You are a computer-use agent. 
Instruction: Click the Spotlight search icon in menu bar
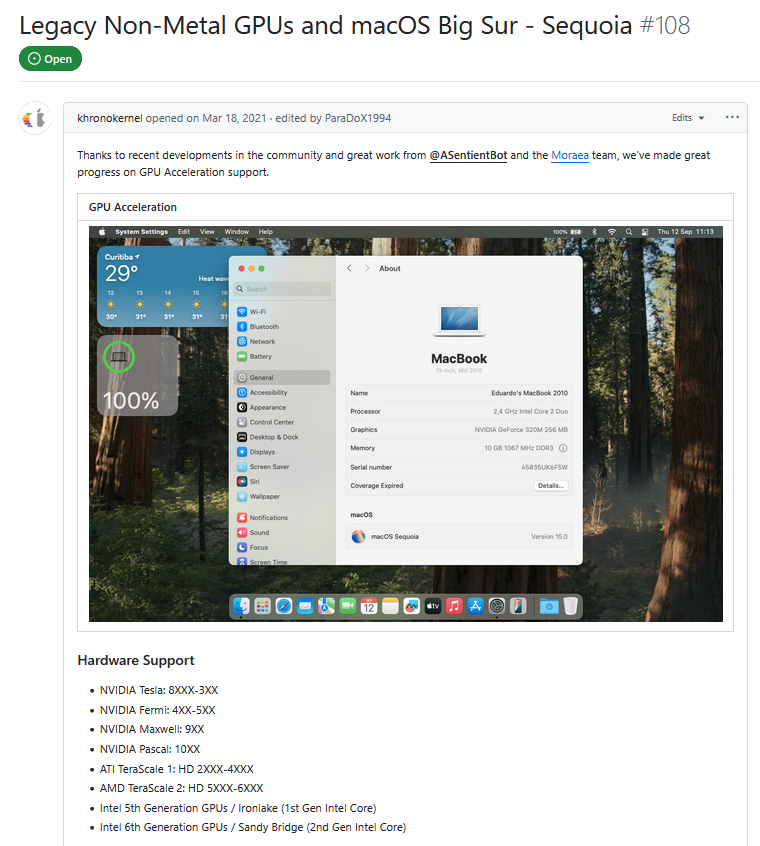point(629,232)
